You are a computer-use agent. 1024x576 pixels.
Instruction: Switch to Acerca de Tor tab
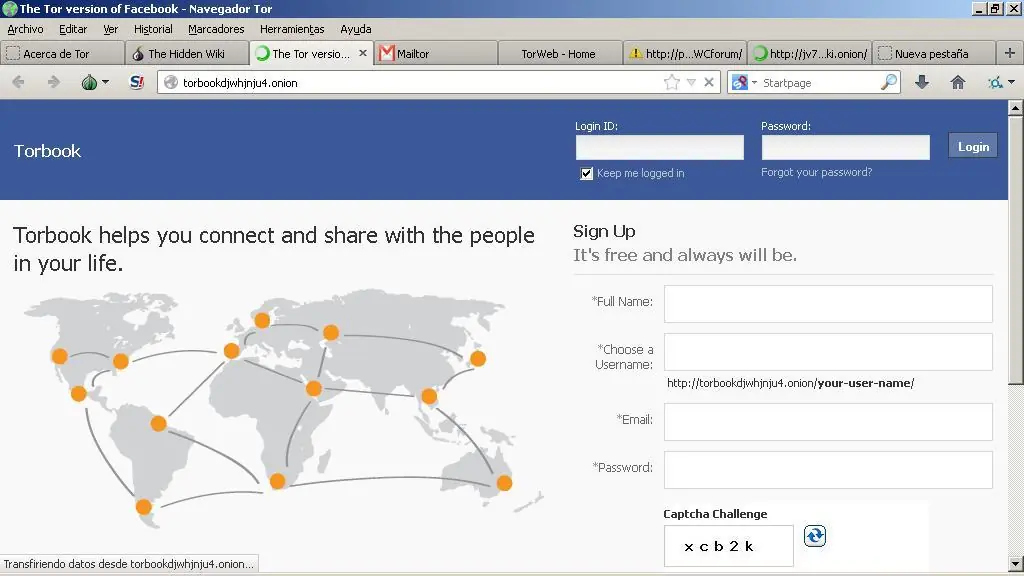63,54
